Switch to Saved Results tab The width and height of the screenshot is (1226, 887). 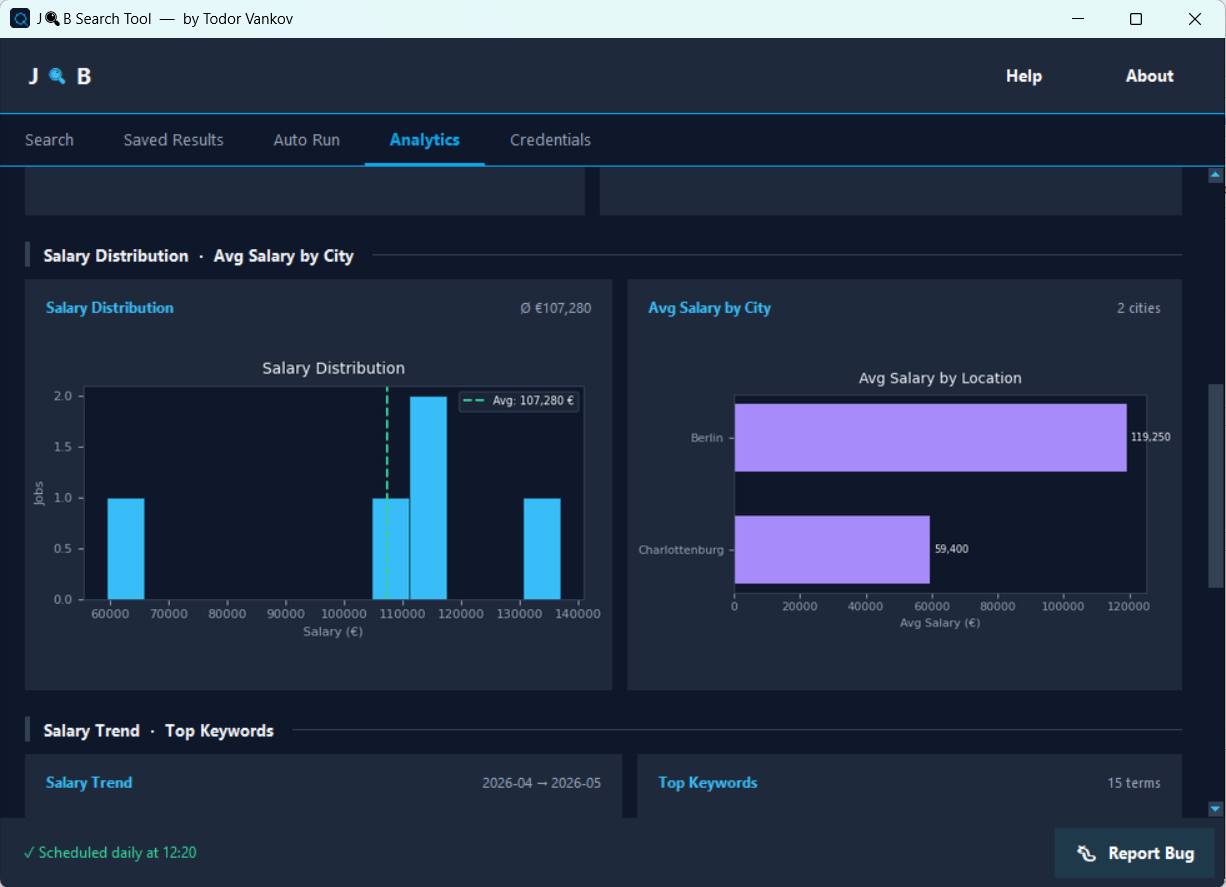coord(173,140)
